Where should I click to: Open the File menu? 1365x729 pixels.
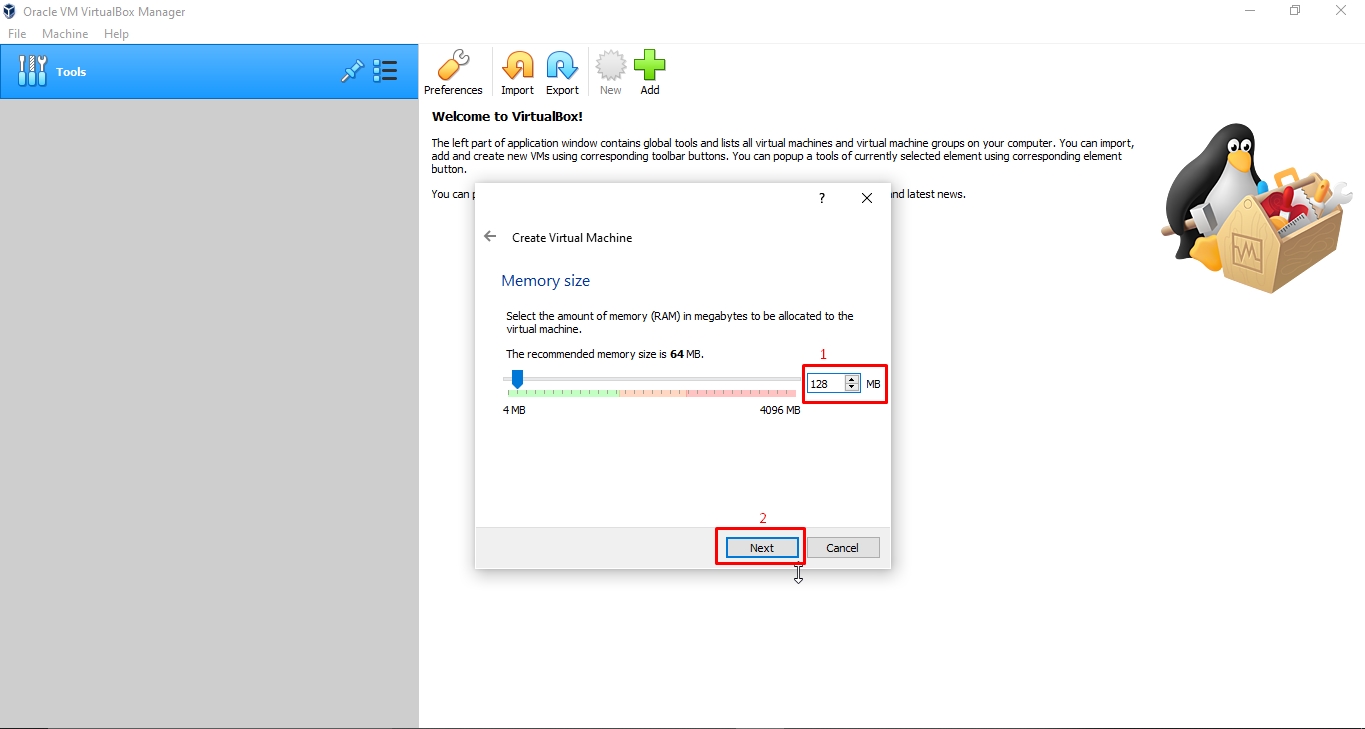17,33
